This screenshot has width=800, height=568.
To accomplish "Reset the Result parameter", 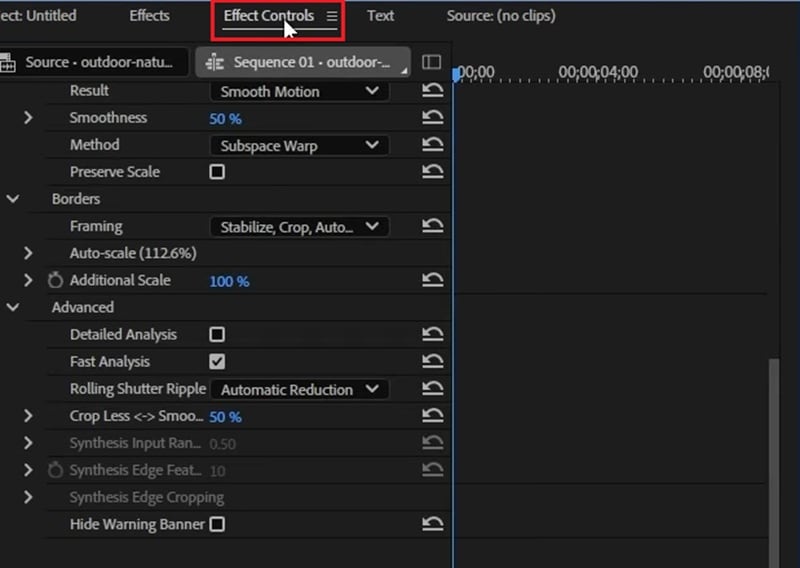I will (432, 90).
